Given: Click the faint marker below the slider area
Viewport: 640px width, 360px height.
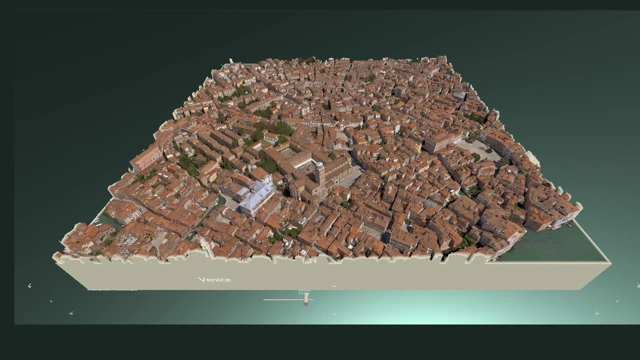Looking at the screenshot, I should [334, 314].
